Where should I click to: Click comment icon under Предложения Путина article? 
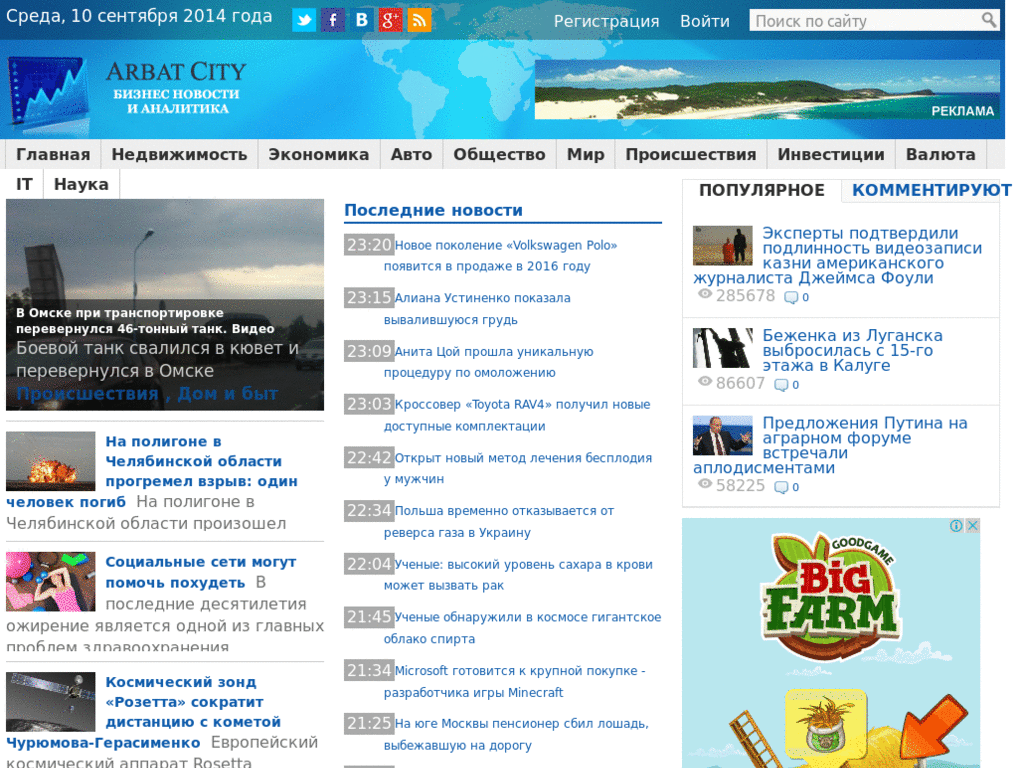click(781, 487)
